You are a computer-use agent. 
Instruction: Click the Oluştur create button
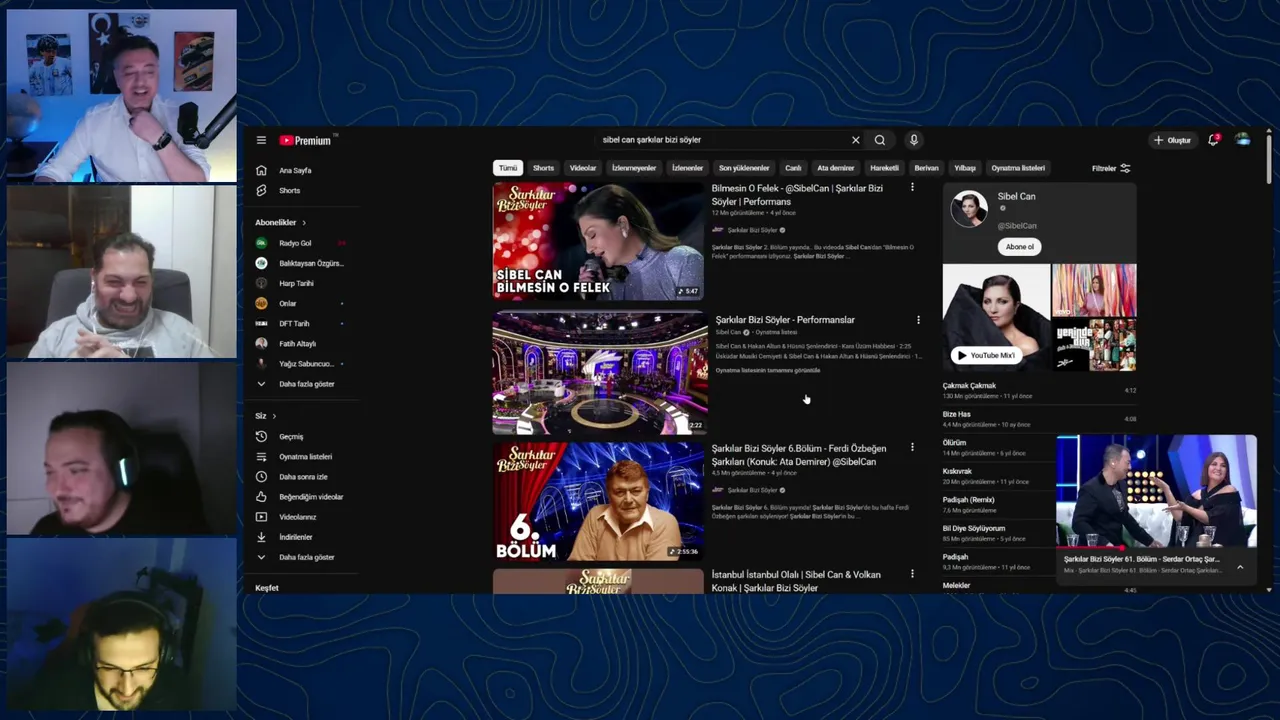coord(1172,140)
